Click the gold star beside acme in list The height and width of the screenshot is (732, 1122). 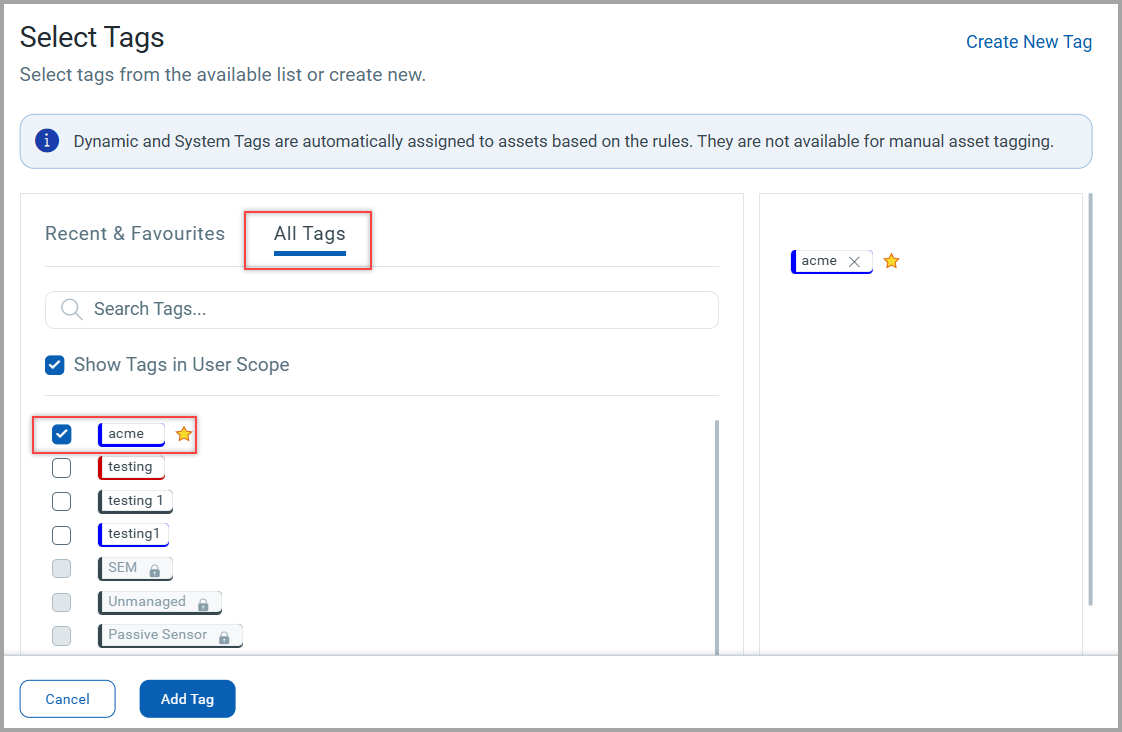pos(184,434)
